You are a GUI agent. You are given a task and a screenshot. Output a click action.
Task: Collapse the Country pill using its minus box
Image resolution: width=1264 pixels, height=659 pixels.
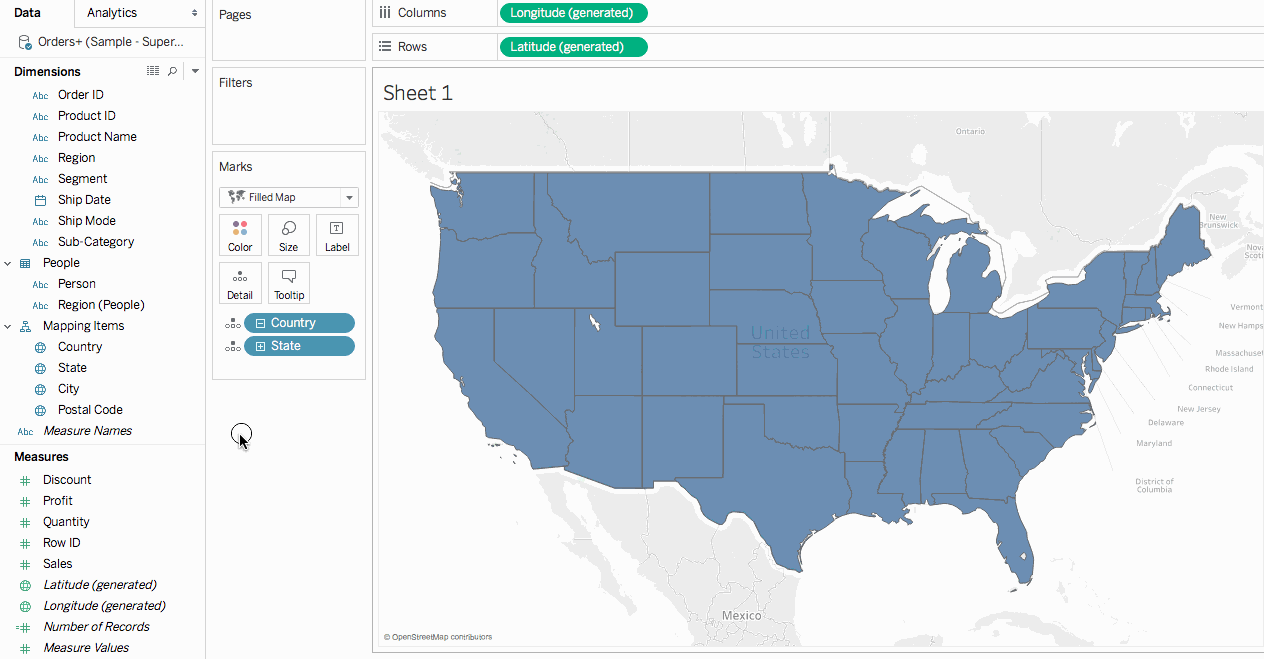click(x=260, y=323)
